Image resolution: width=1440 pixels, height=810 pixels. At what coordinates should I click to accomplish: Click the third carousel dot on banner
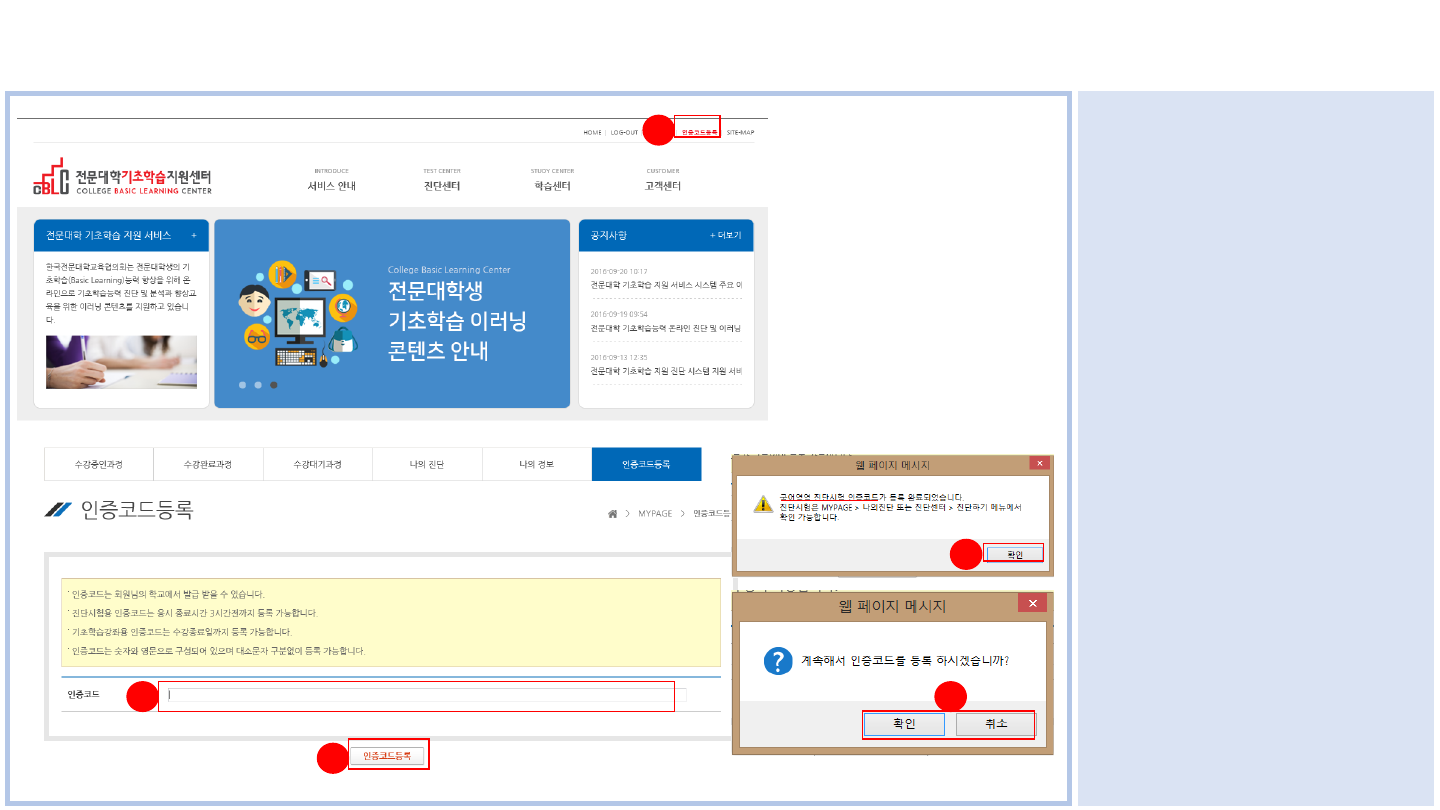(x=274, y=384)
